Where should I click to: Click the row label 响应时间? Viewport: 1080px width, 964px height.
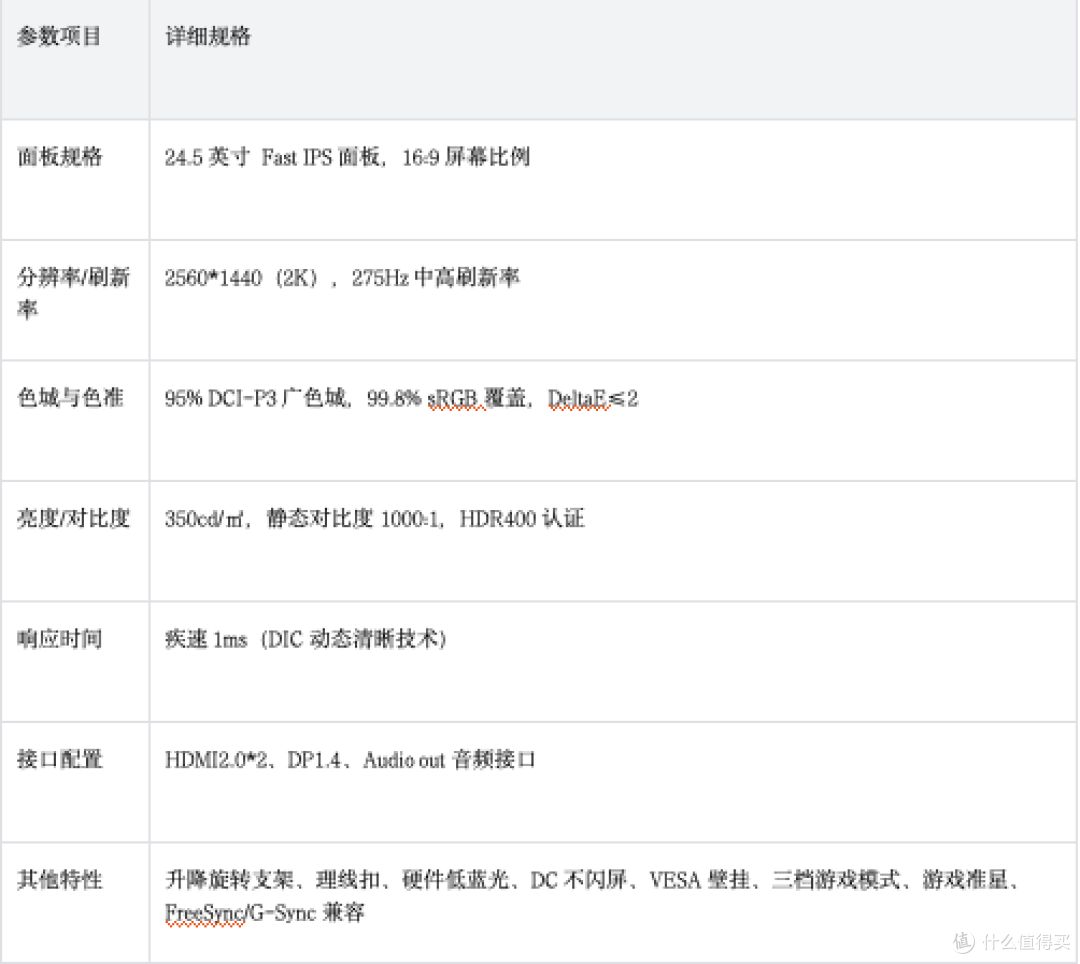pos(59,639)
